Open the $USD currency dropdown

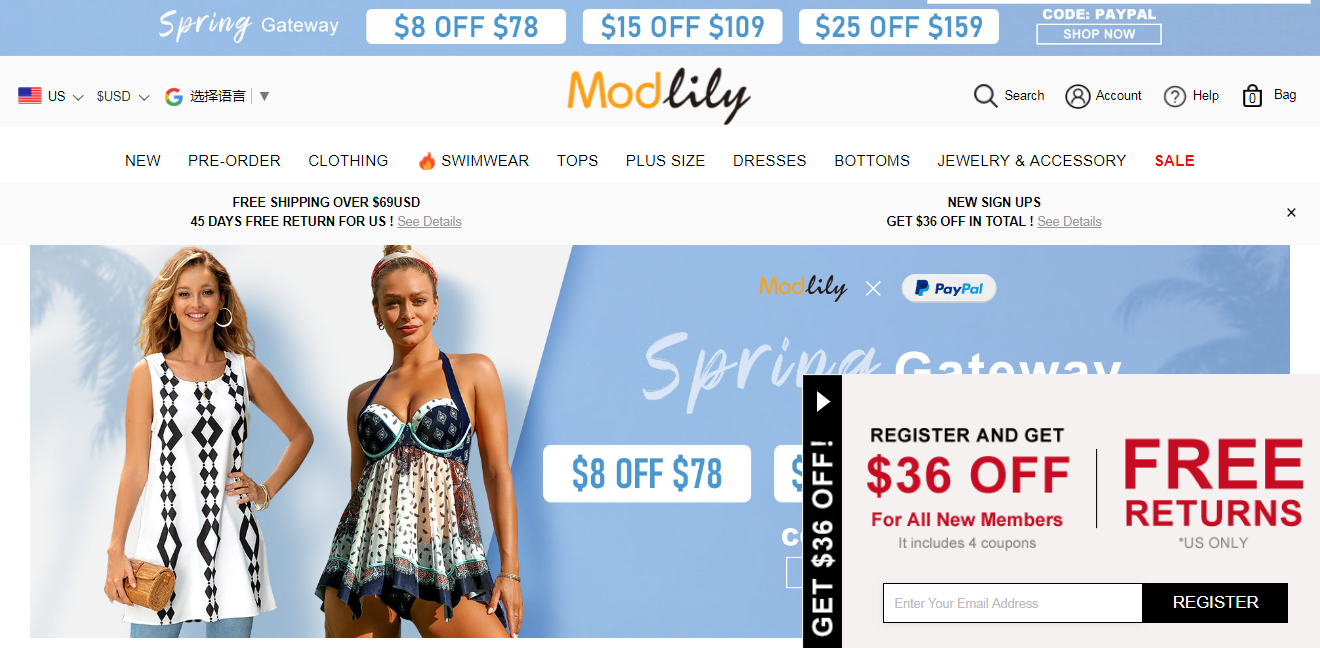(x=123, y=96)
